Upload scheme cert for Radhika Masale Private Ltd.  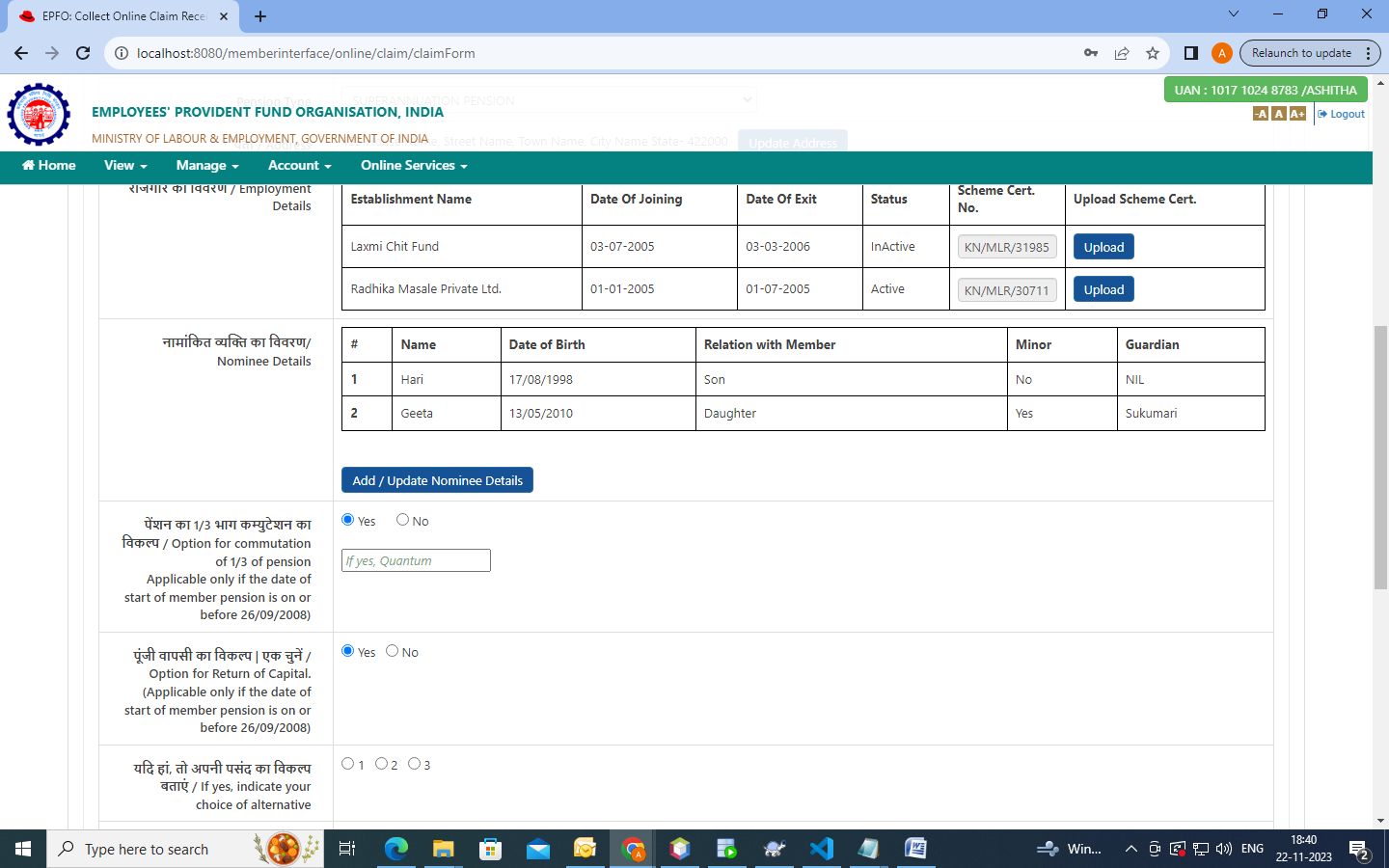pyautogui.click(x=1103, y=289)
